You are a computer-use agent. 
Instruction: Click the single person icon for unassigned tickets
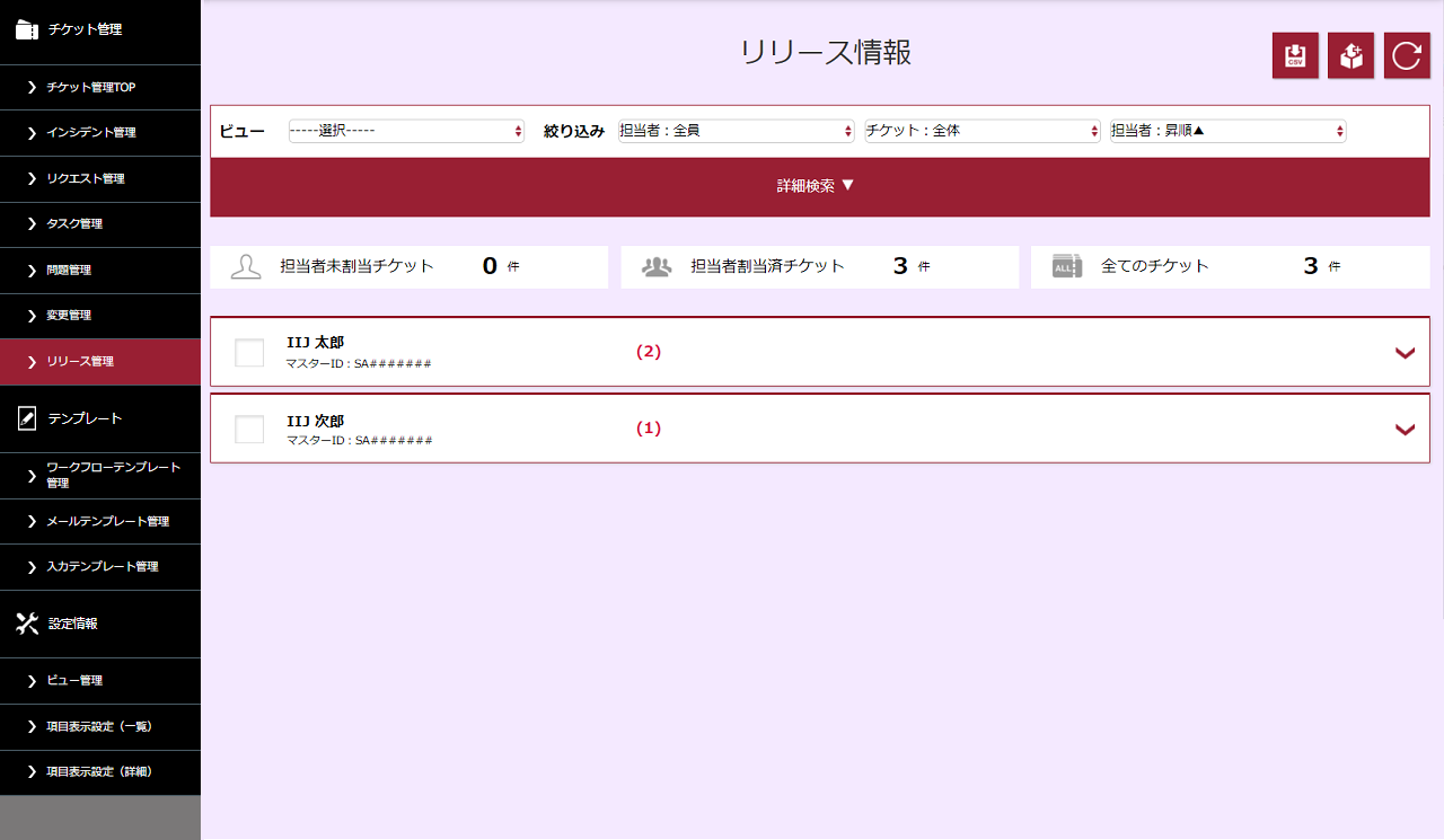[246, 267]
